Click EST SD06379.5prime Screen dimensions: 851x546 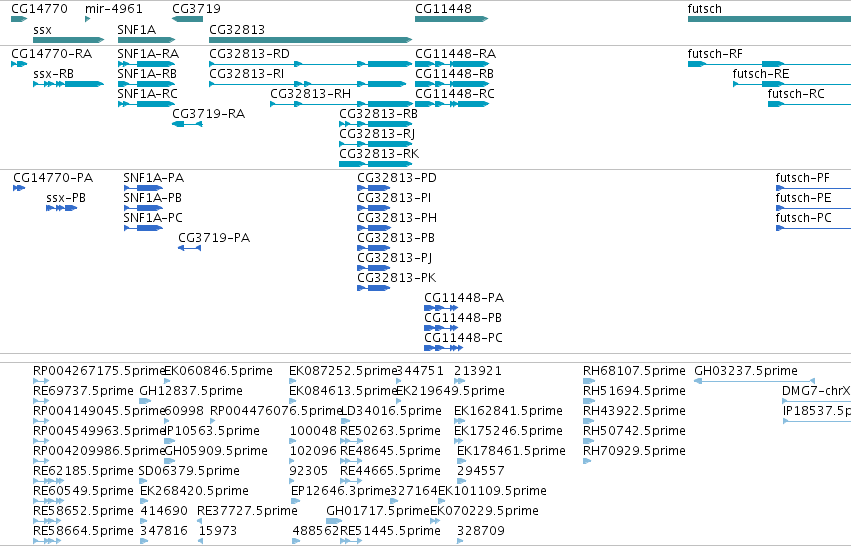click(x=143, y=481)
